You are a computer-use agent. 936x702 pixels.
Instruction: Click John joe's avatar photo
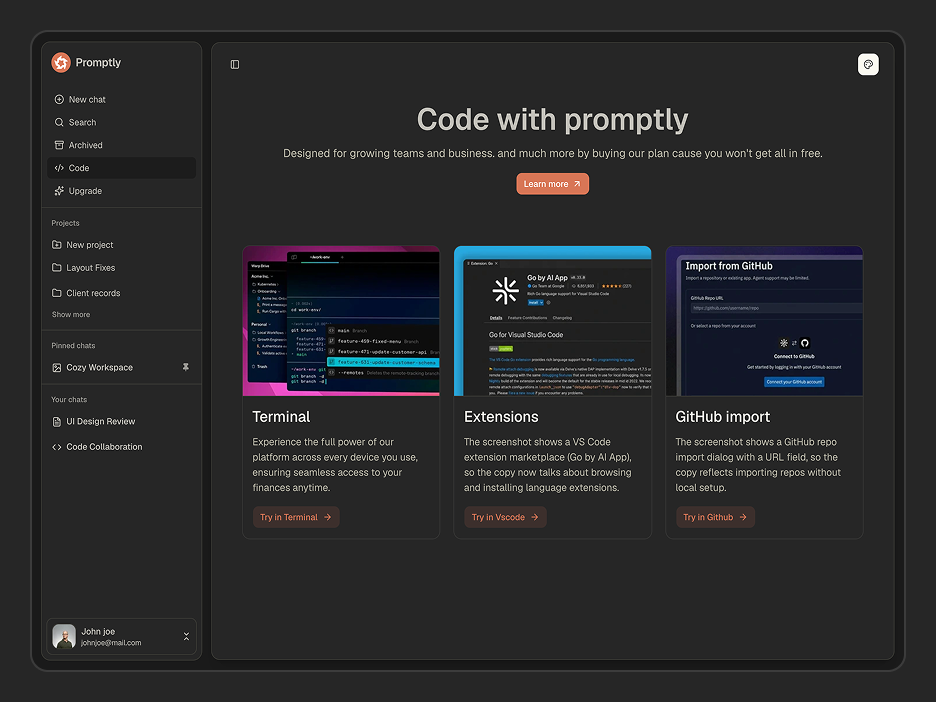pos(64,636)
